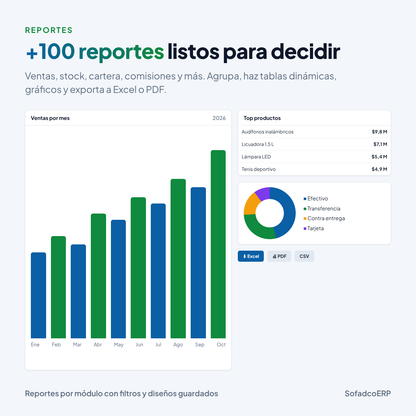Click the PDF export button

click(x=279, y=256)
